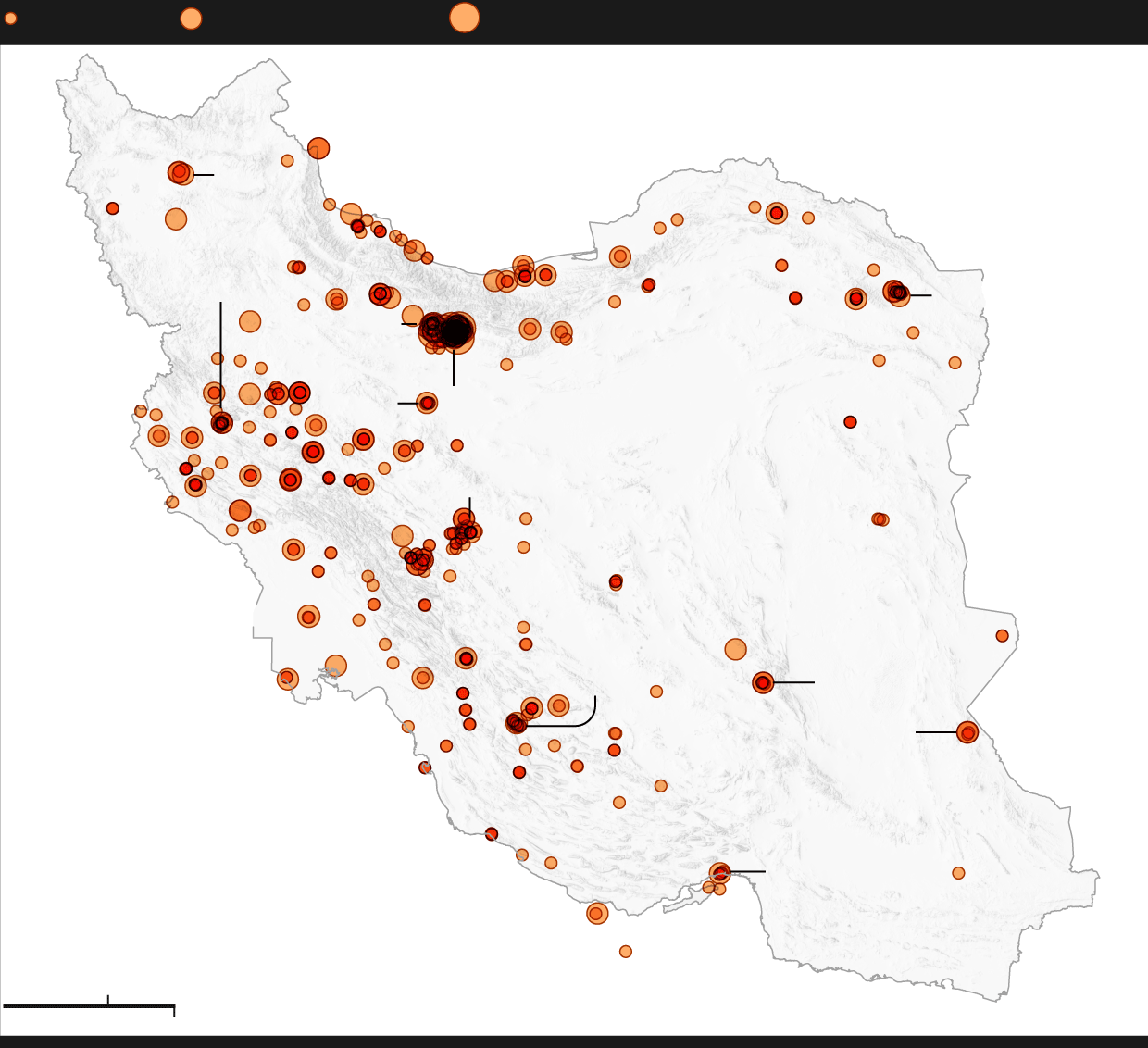The image size is (1148, 1048).
Task: Click the ringed marker on the southern coastline tip
Action: click(x=596, y=914)
